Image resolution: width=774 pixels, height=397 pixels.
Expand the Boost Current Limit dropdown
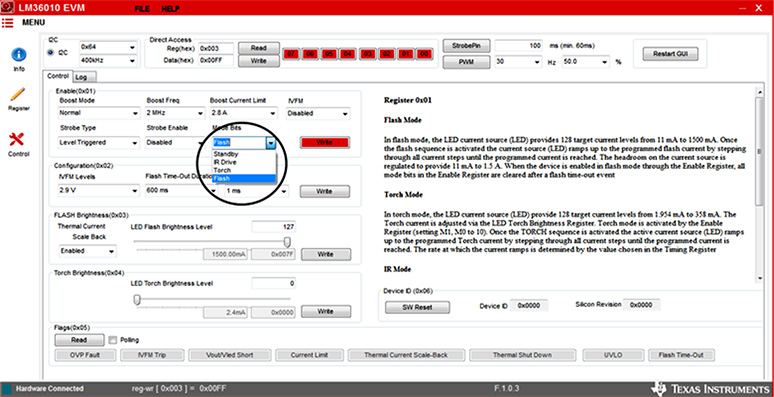point(243,113)
